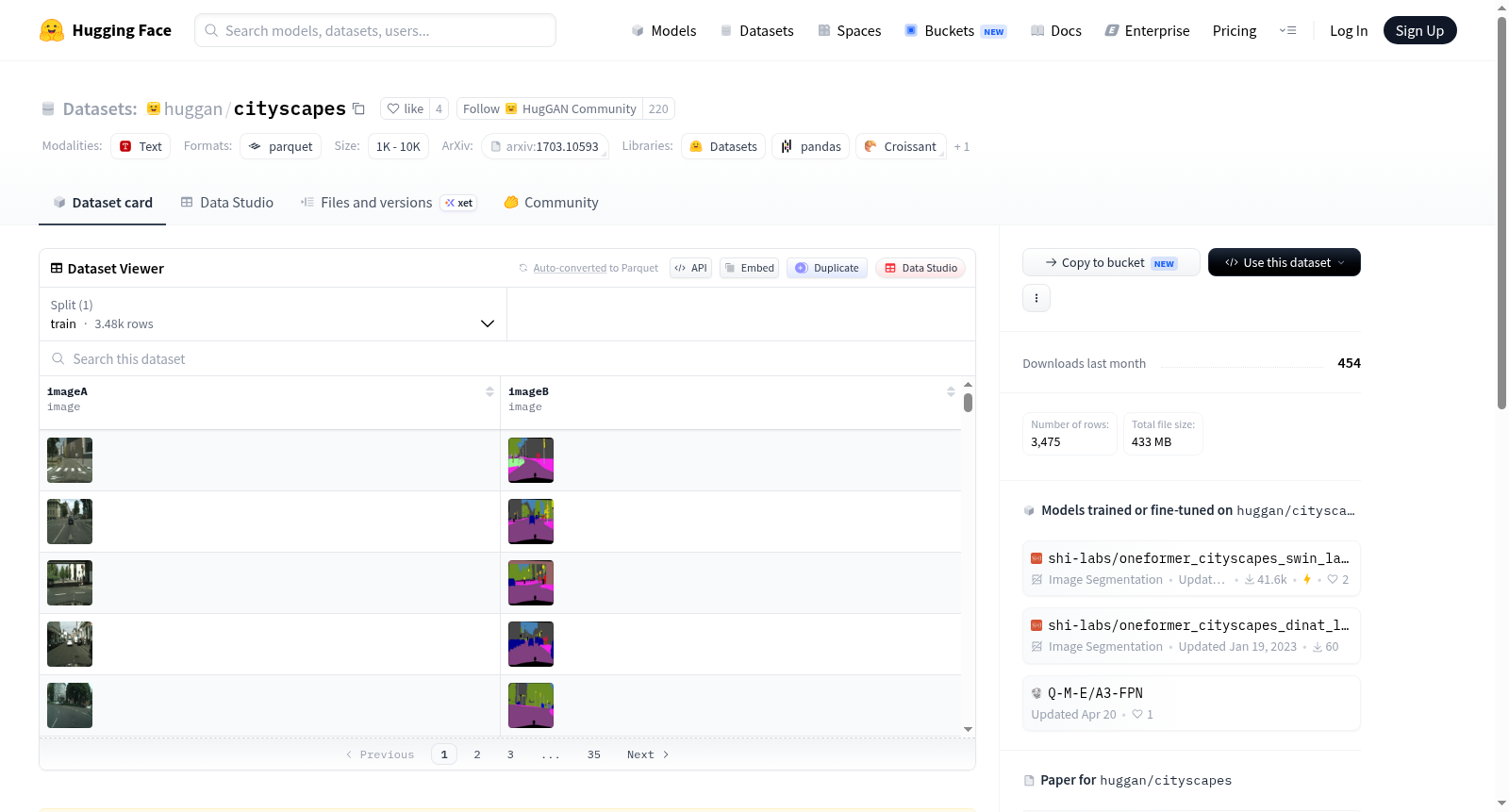This screenshot has width=1509, height=812.
Task: Like the cityscapes dataset
Action: pos(405,108)
